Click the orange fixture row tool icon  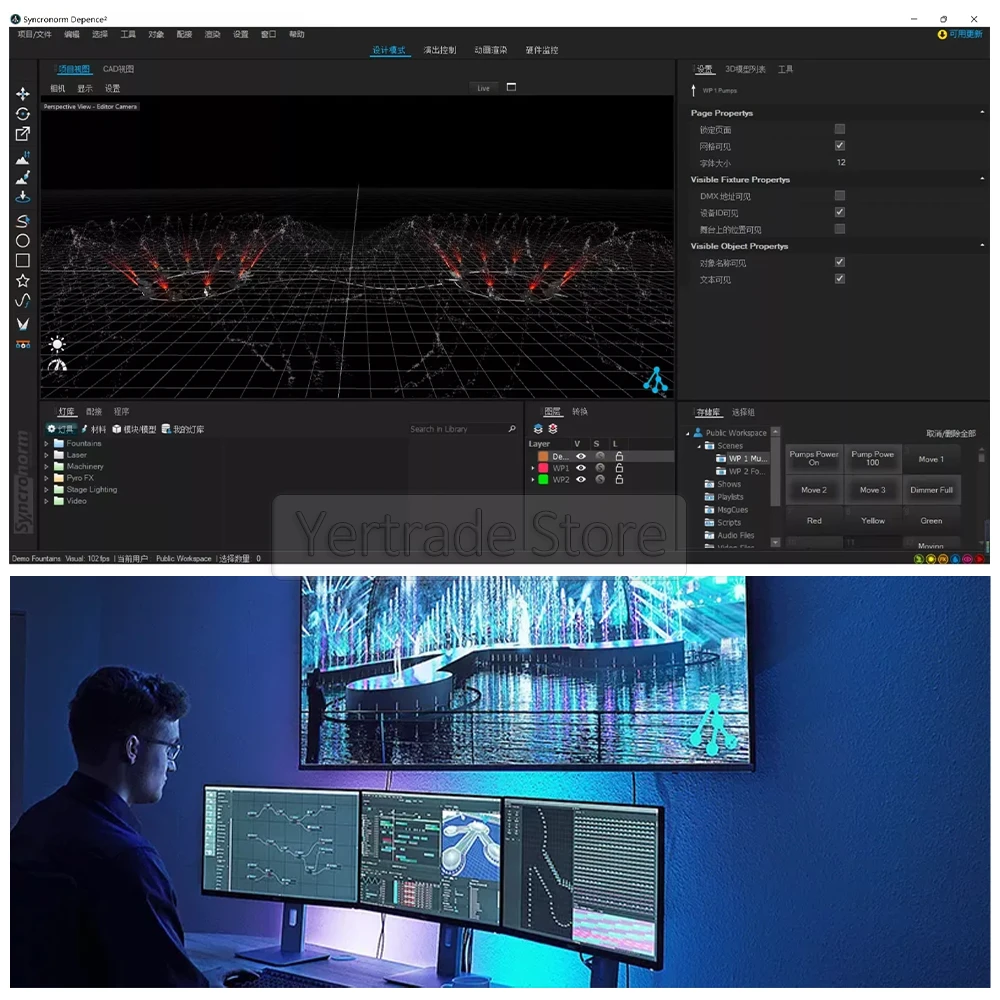[23, 344]
